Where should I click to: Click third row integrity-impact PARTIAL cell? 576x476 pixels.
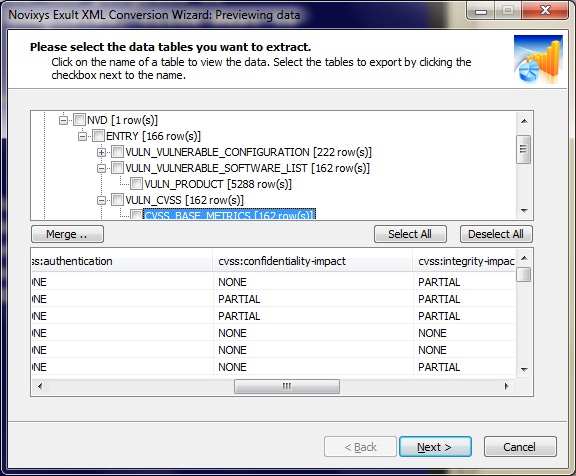(x=465, y=316)
